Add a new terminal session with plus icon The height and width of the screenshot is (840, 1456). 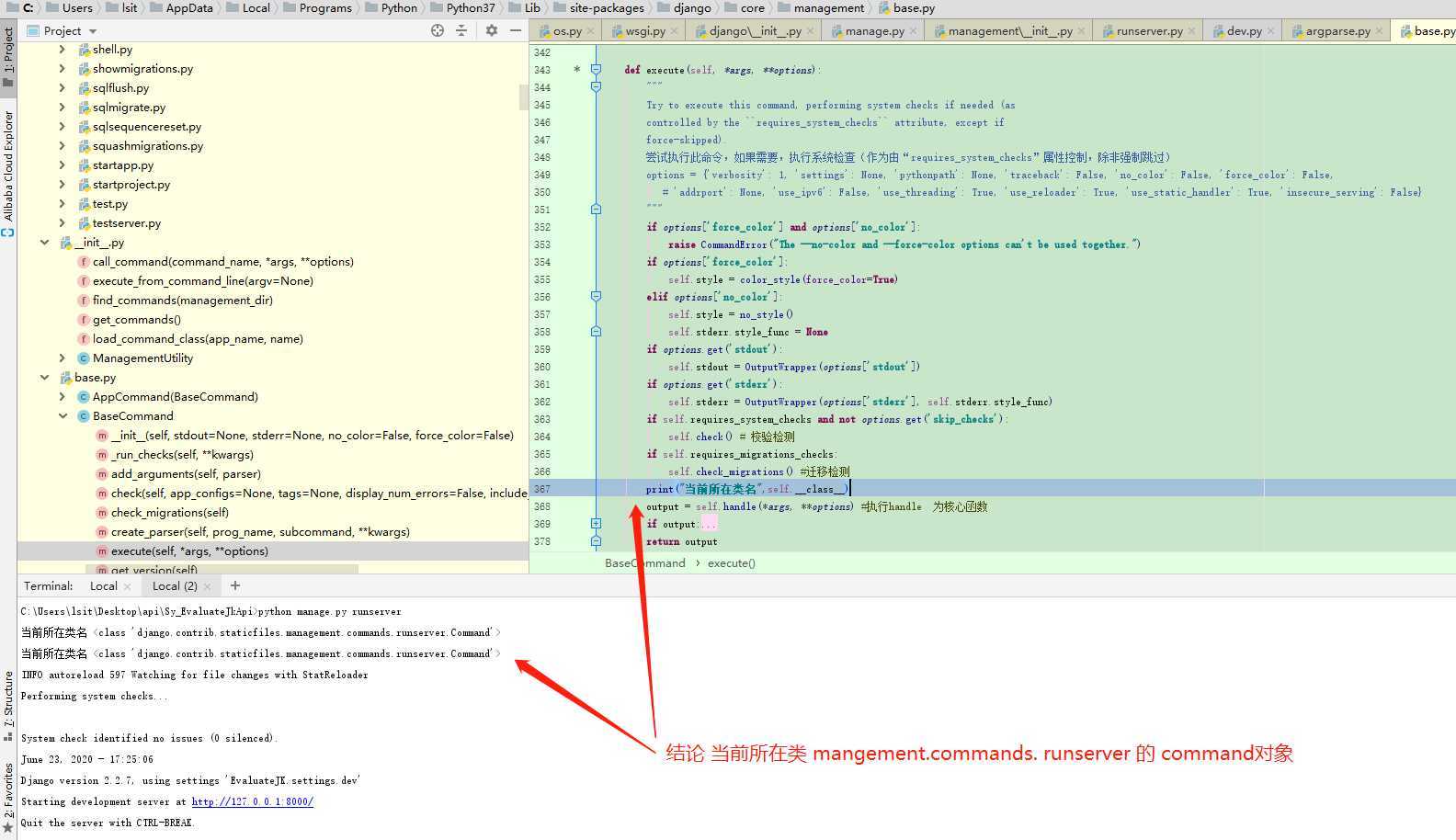235,585
